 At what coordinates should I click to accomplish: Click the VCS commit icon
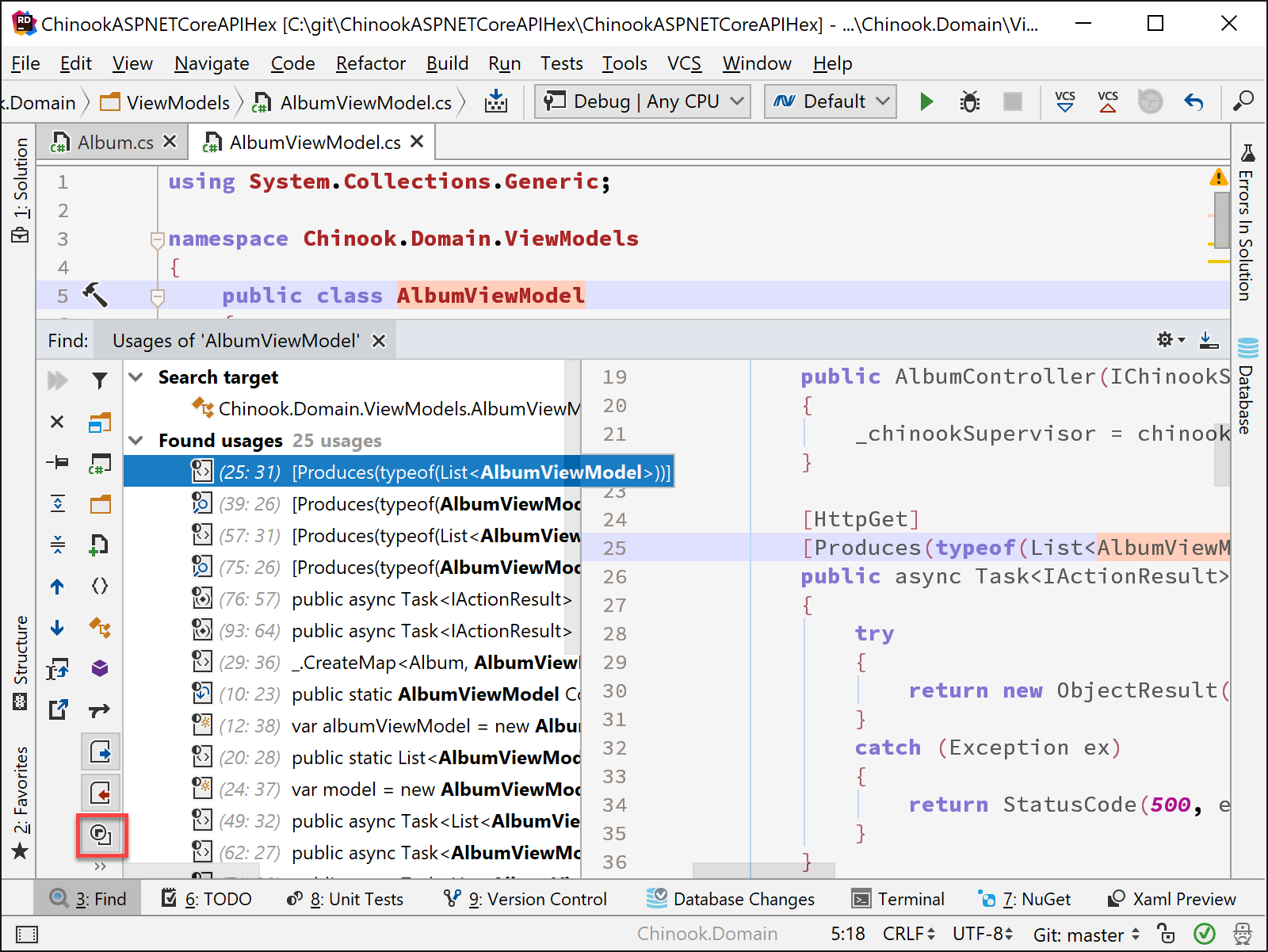point(1108,101)
